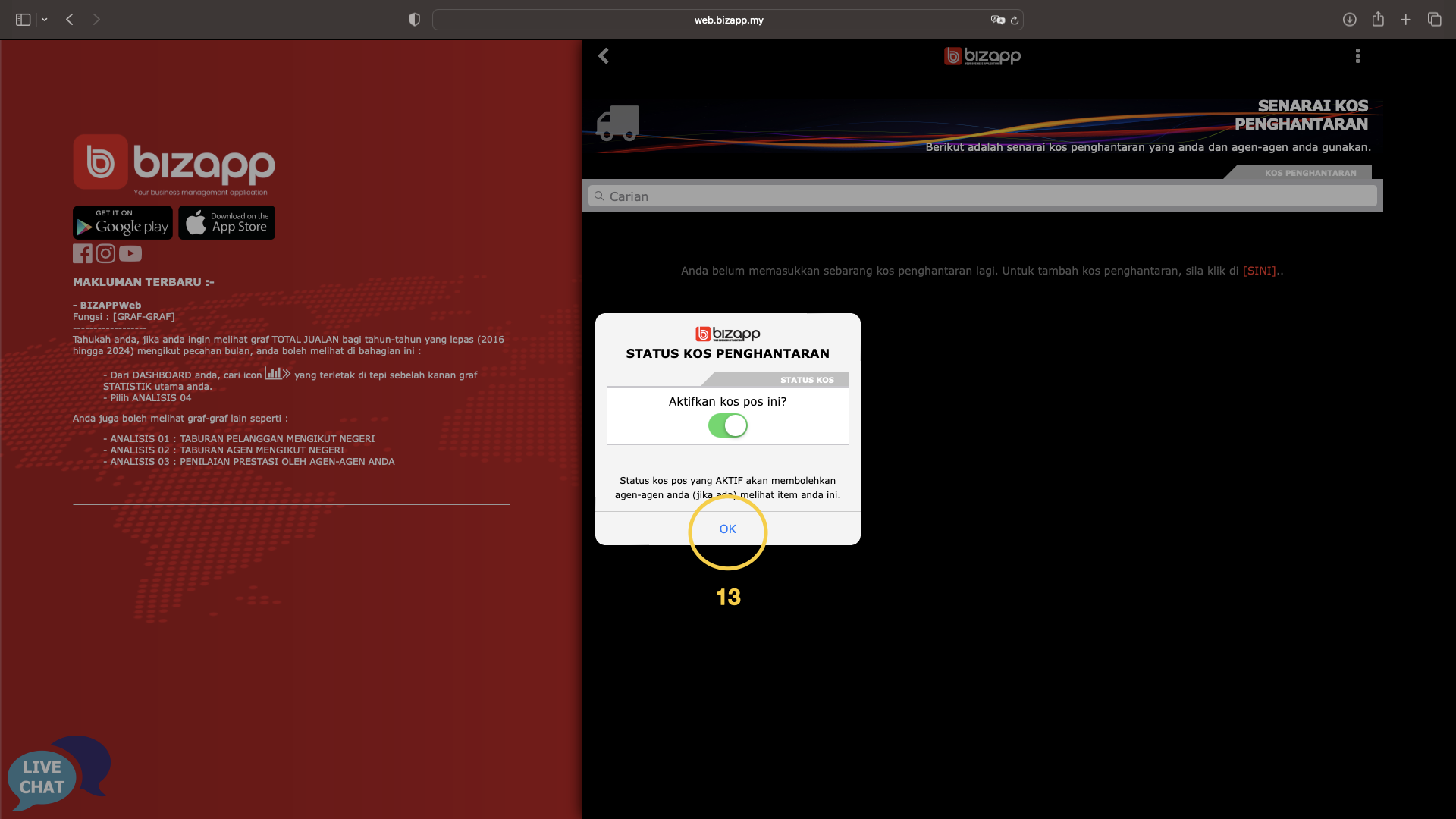Toggle the Aktifkan kos pos ini switch

[727, 425]
